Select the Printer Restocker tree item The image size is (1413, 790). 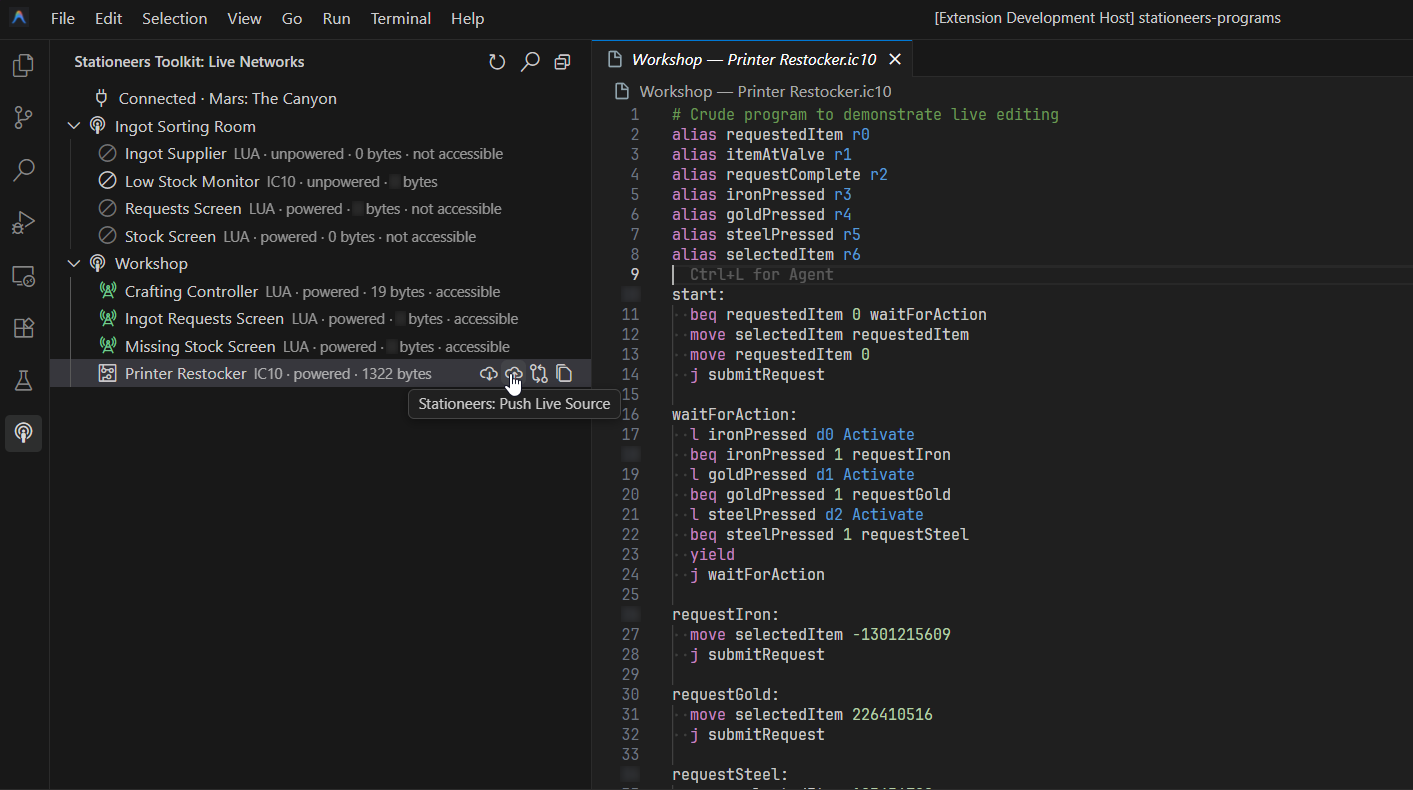[320, 374]
